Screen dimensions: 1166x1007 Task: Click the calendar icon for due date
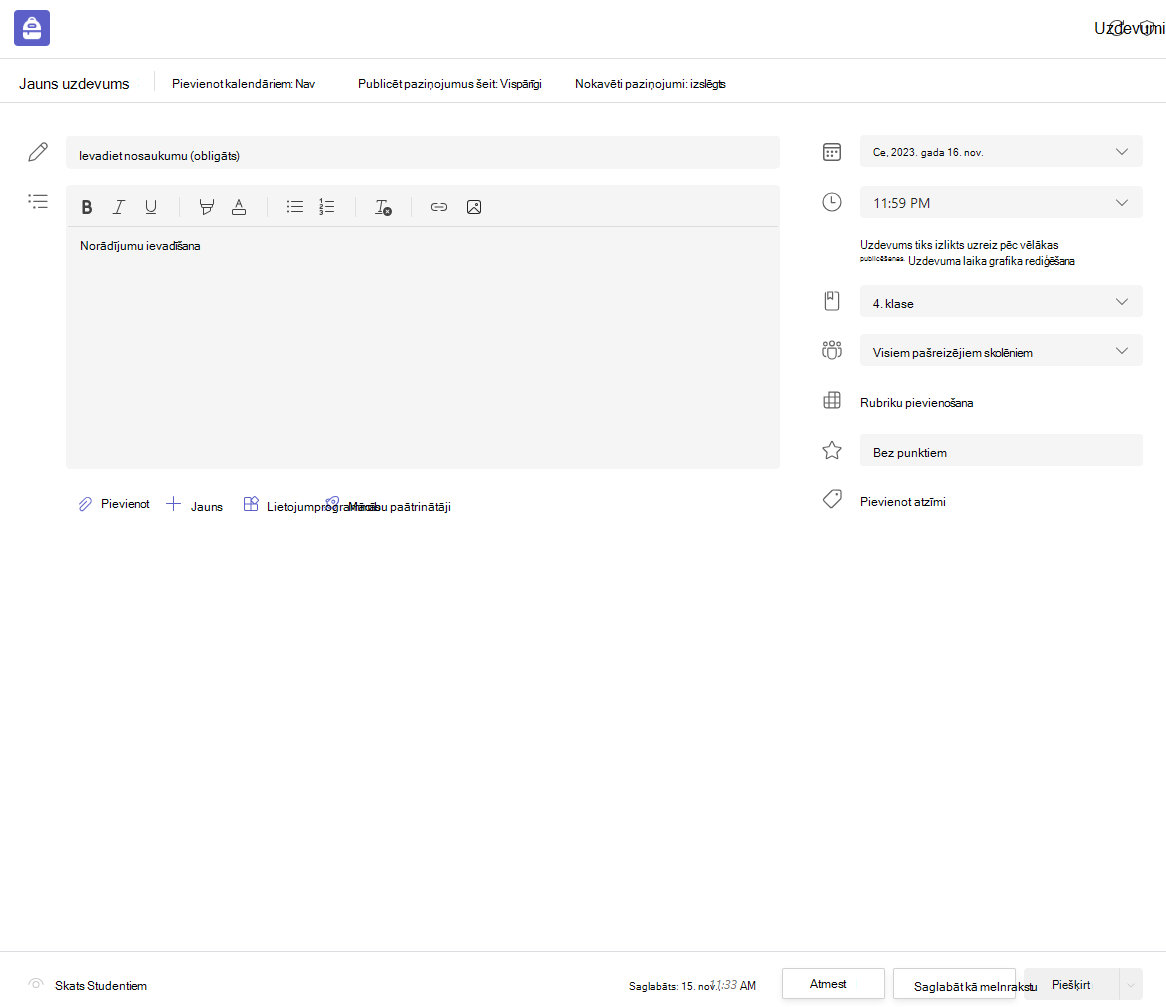(x=832, y=152)
